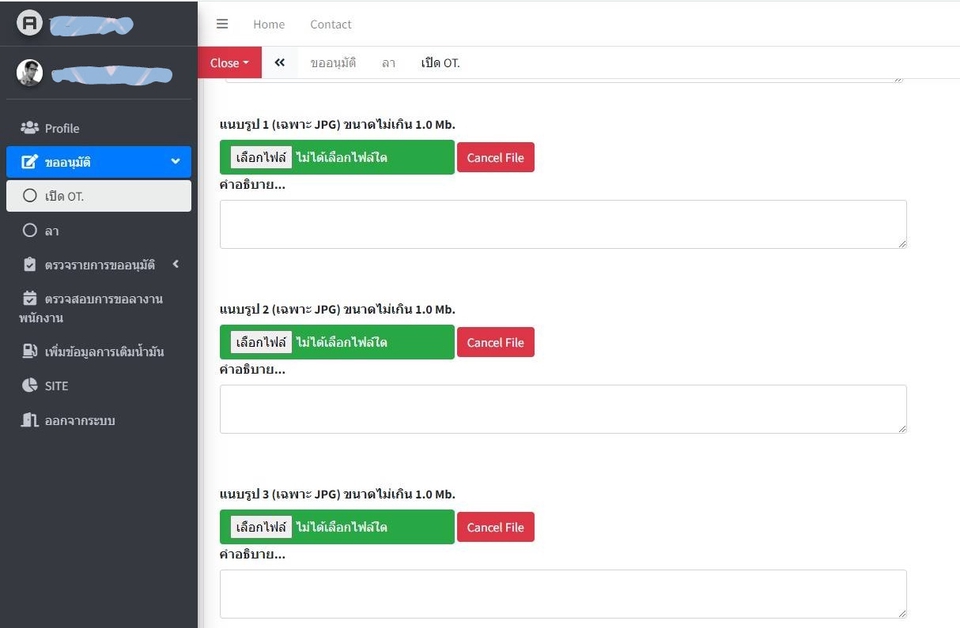Click the ค่าอธิบาย text area under แนบรูป 3
This screenshot has width=960, height=628.
tap(562, 593)
